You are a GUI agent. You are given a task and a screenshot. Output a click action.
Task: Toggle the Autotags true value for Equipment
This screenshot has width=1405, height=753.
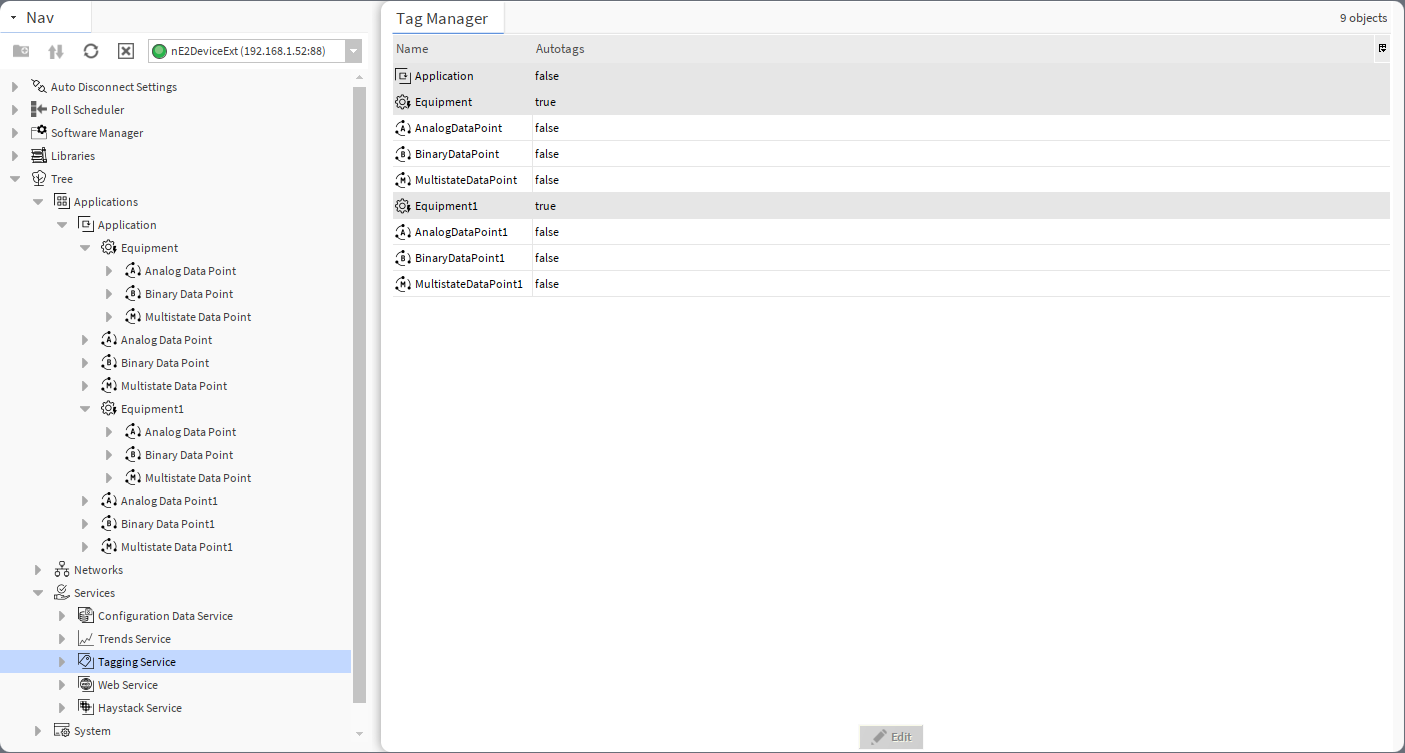coord(545,101)
